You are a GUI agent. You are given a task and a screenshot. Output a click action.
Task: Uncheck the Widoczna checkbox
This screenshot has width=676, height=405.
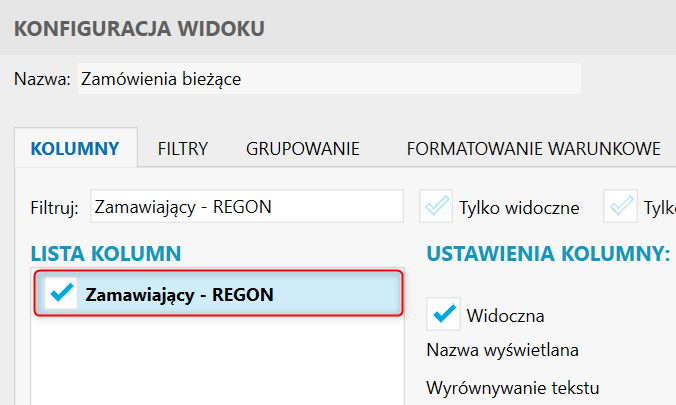[x=443, y=314]
